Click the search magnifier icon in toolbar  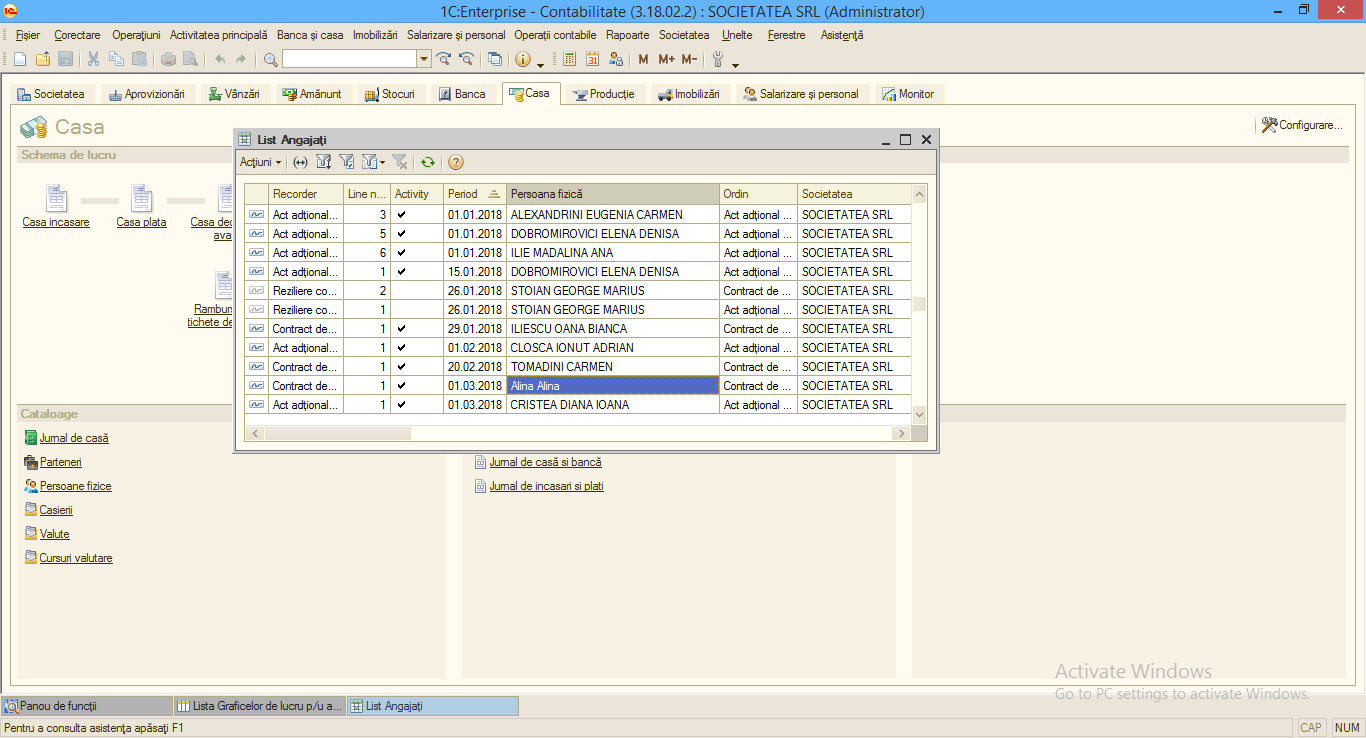click(270, 59)
